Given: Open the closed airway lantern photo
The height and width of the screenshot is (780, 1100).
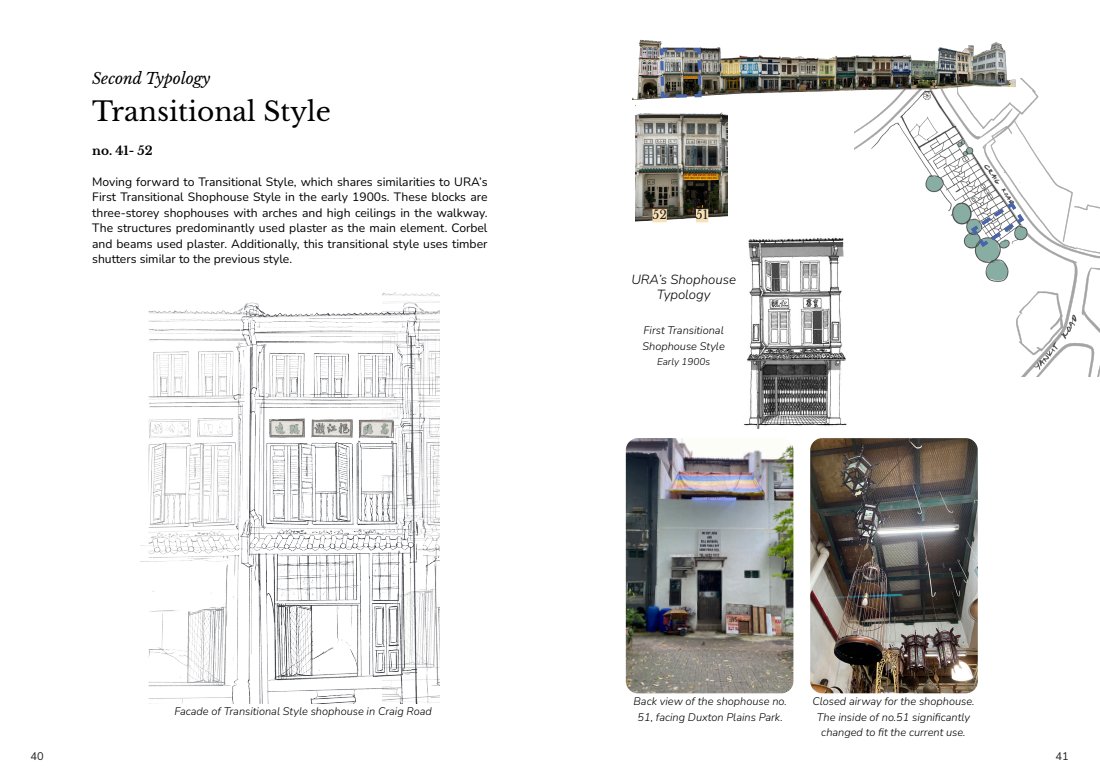Looking at the screenshot, I should pos(894,565).
